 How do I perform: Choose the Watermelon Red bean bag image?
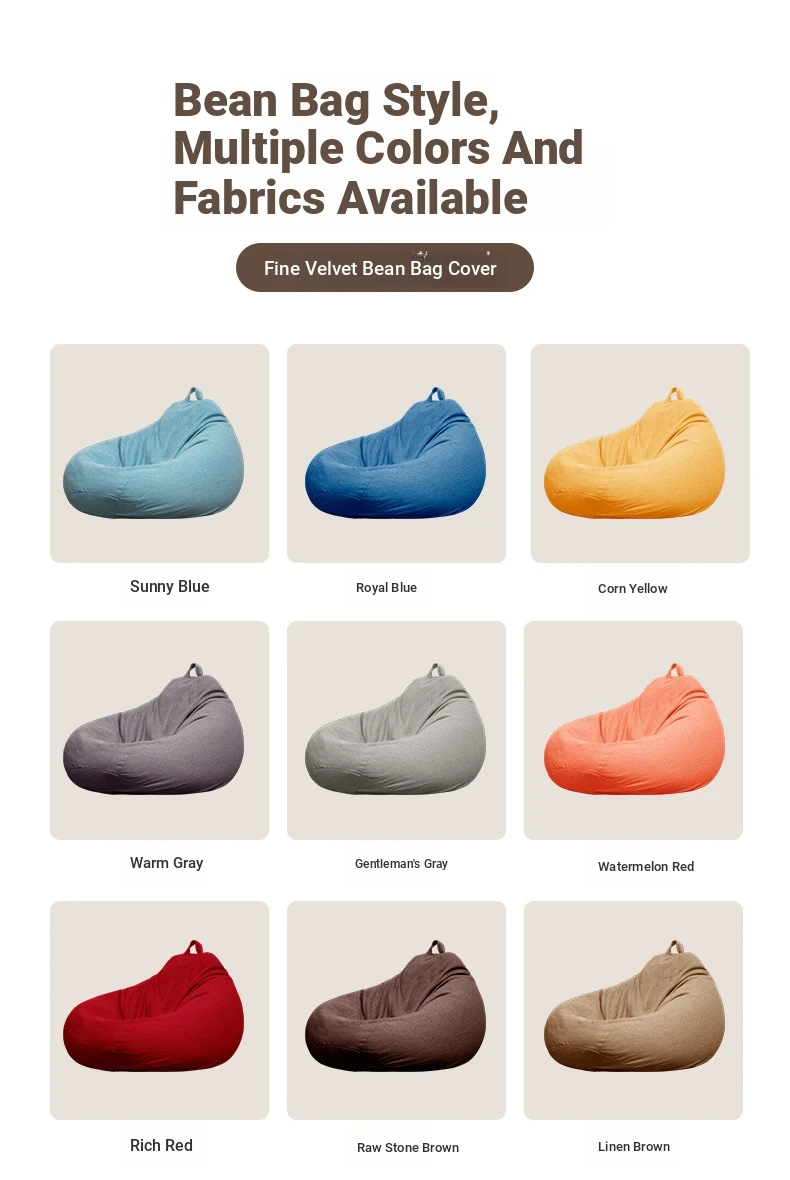click(x=634, y=730)
